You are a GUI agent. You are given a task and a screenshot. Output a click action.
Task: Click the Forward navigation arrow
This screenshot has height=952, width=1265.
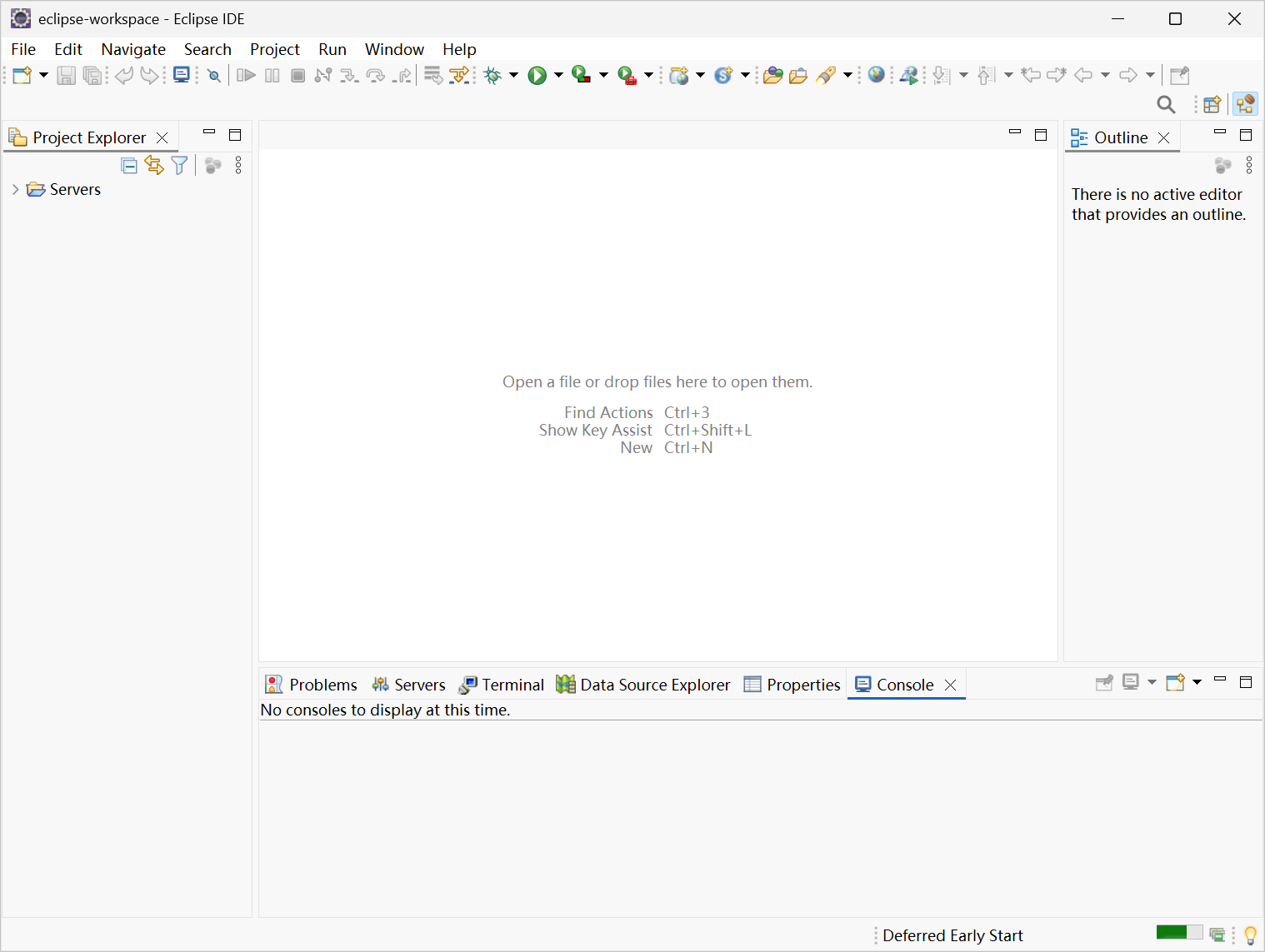(1128, 76)
